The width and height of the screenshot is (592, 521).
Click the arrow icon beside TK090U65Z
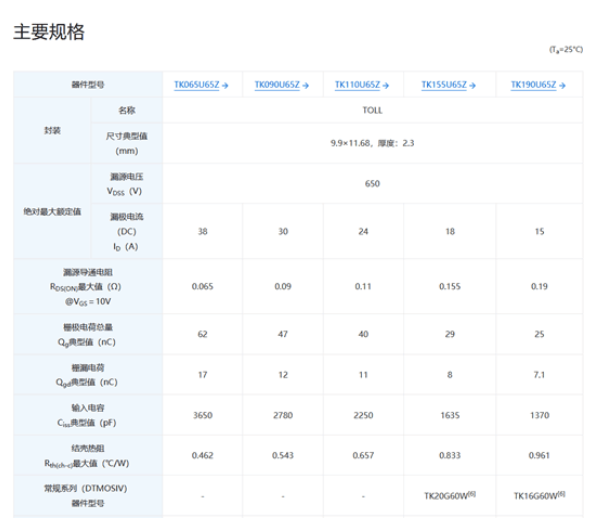305,86
